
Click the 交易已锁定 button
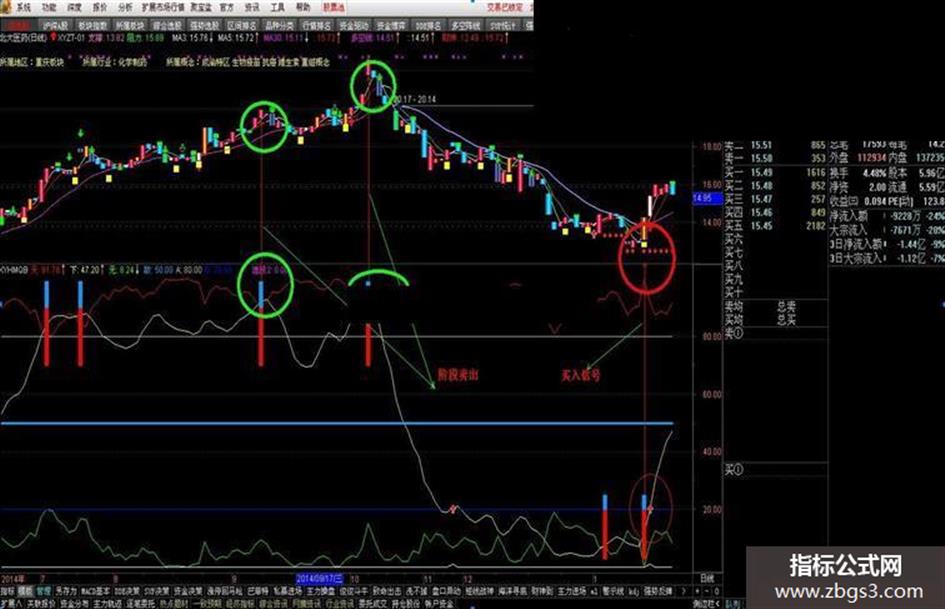click(x=505, y=8)
